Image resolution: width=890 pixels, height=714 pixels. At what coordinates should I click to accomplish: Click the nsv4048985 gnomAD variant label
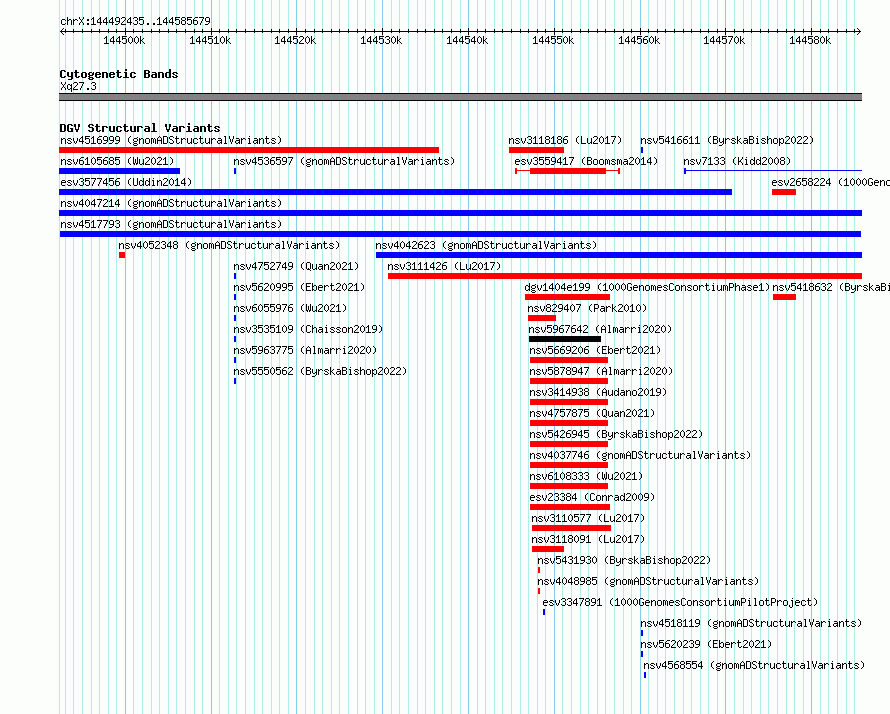(648, 581)
